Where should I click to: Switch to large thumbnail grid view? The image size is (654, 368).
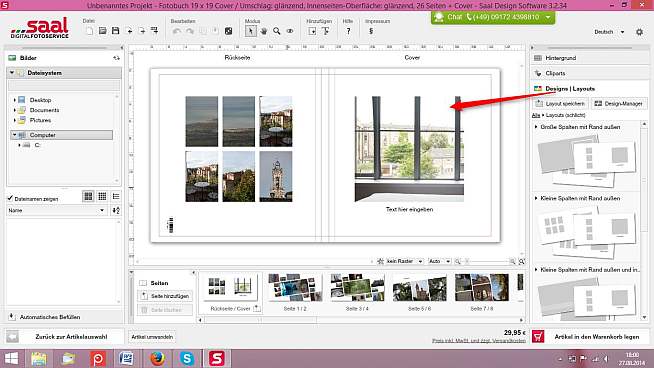click(88, 197)
